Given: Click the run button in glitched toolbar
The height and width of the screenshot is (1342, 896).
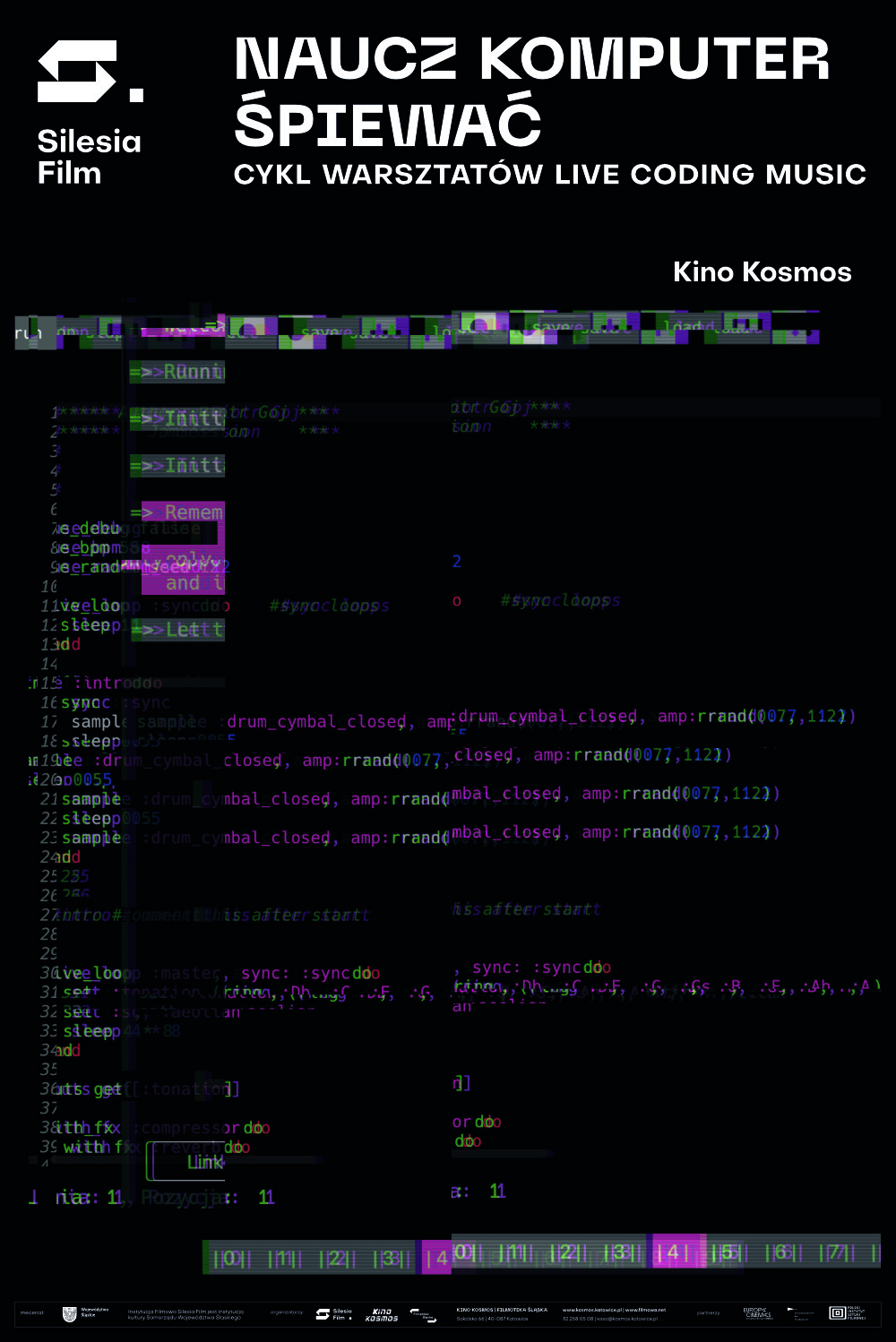Looking at the screenshot, I should pyautogui.click(x=29, y=333).
